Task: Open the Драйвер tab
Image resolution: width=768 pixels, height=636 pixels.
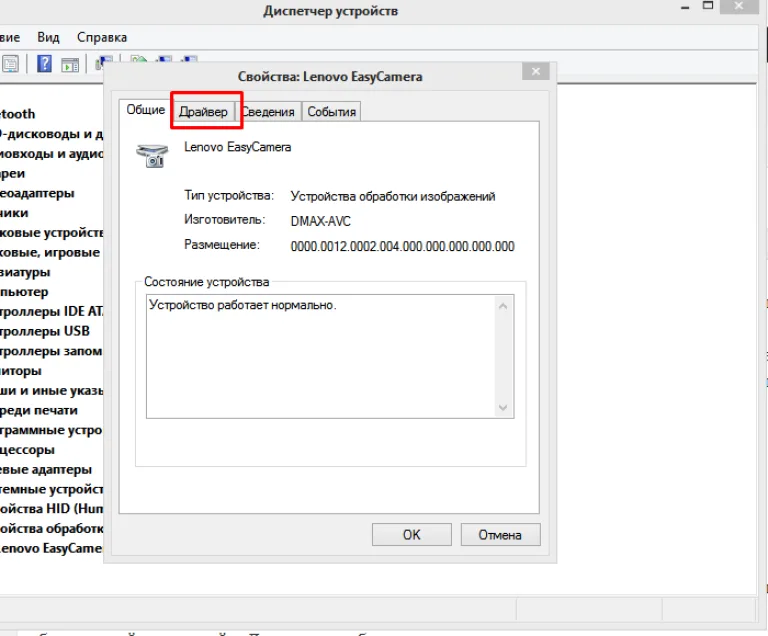Action: pyautogui.click(x=203, y=112)
